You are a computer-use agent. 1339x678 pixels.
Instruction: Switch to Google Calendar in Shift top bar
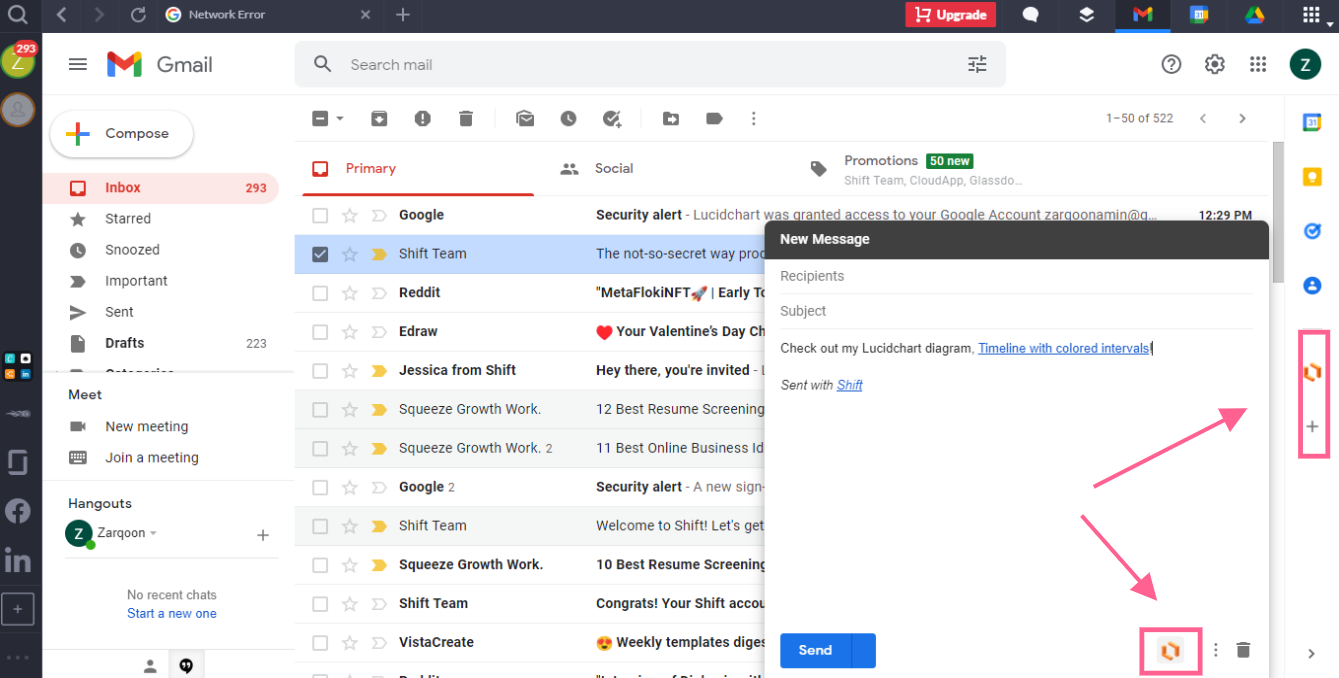pos(1199,14)
